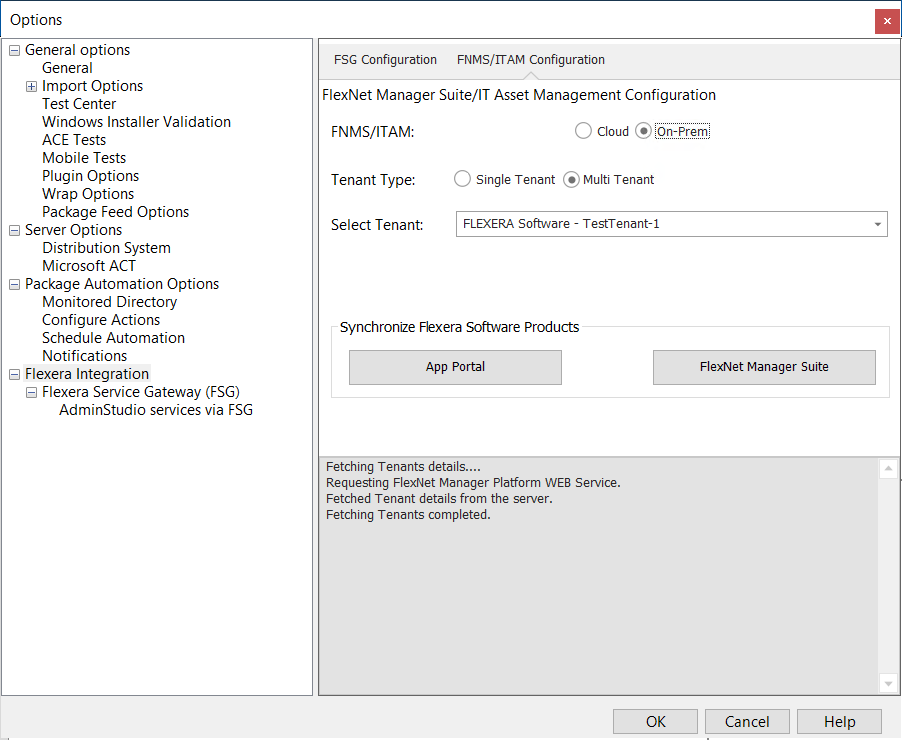The height and width of the screenshot is (740, 902).
Task: Open Schedule Automation settings
Action: 113,338
